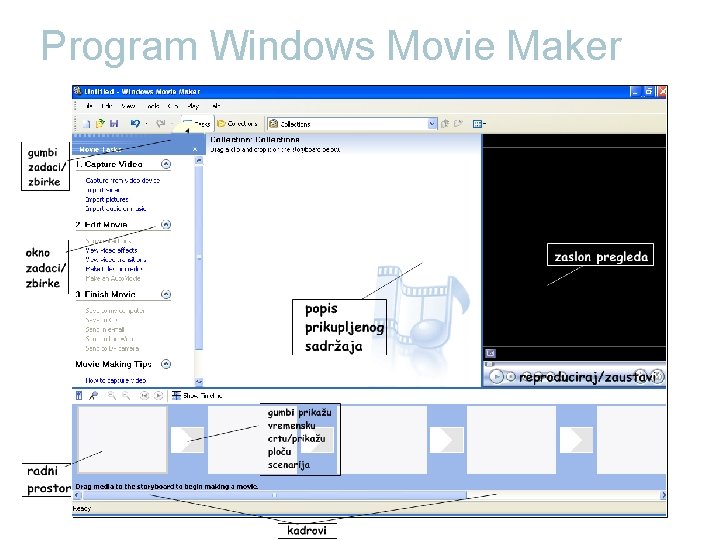Select the fourth storyboard frame
The width and height of the screenshot is (720, 540).
[x=511, y=439]
